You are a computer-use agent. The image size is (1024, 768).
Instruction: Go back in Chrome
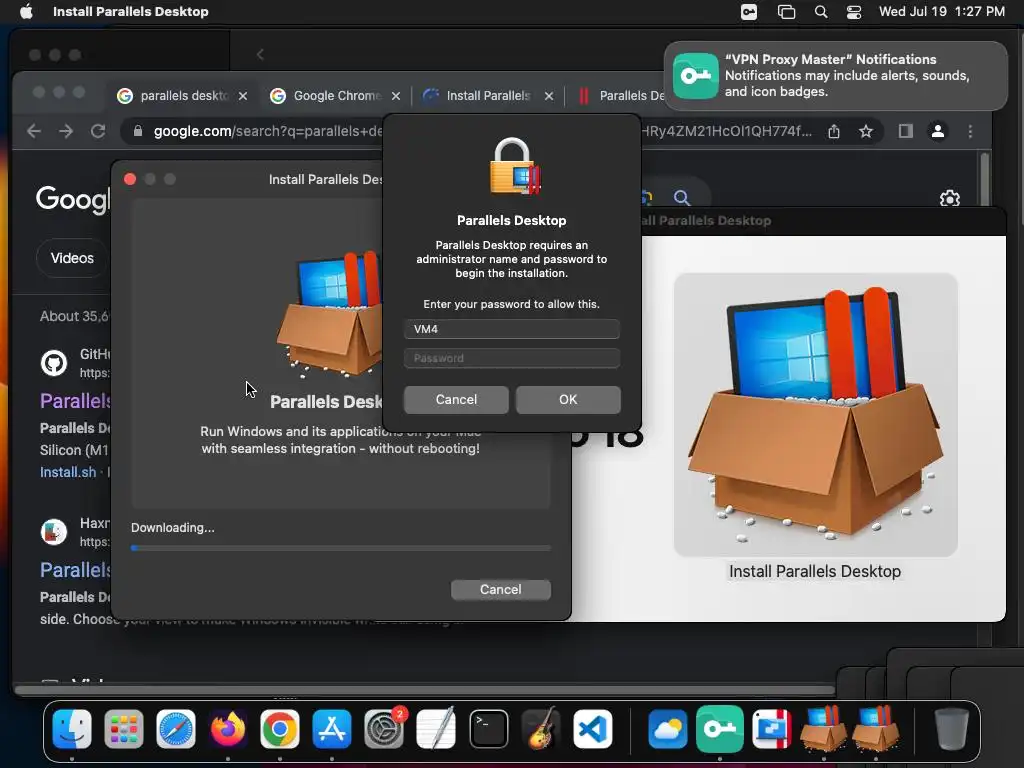pos(34,131)
